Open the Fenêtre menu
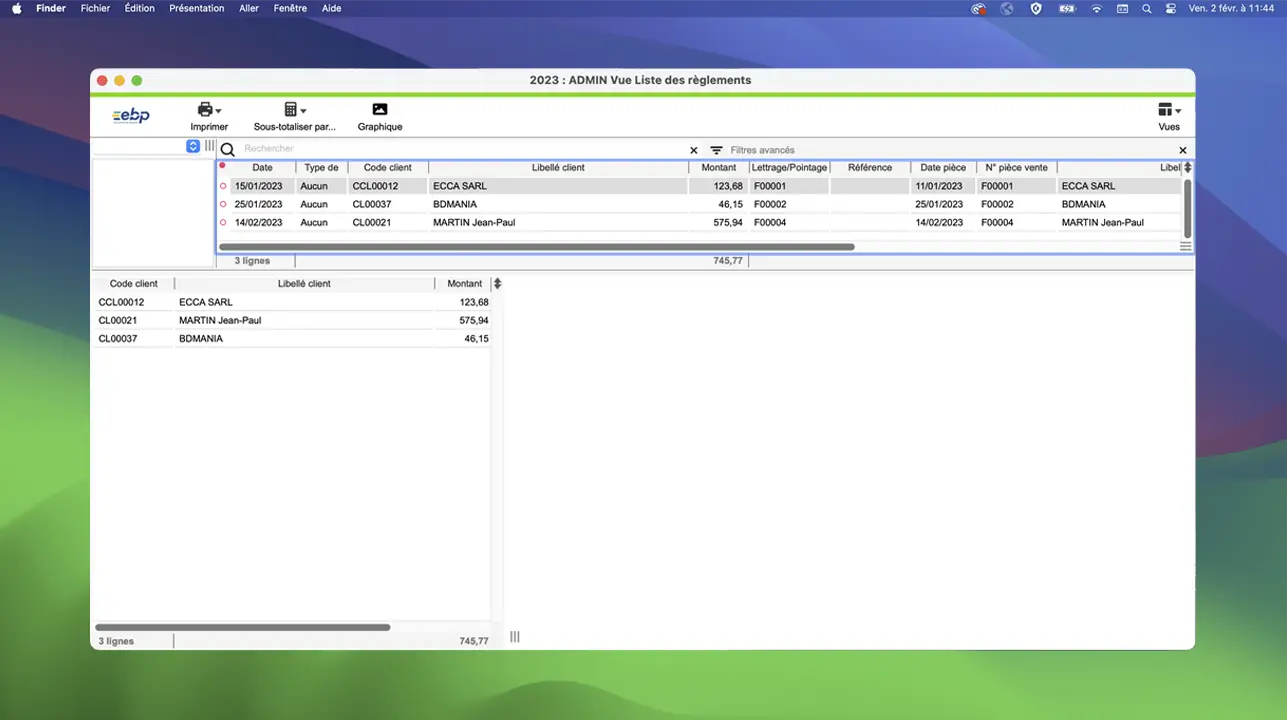Image resolution: width=1287 pixels, height=720 pixels. pos(290,8)
